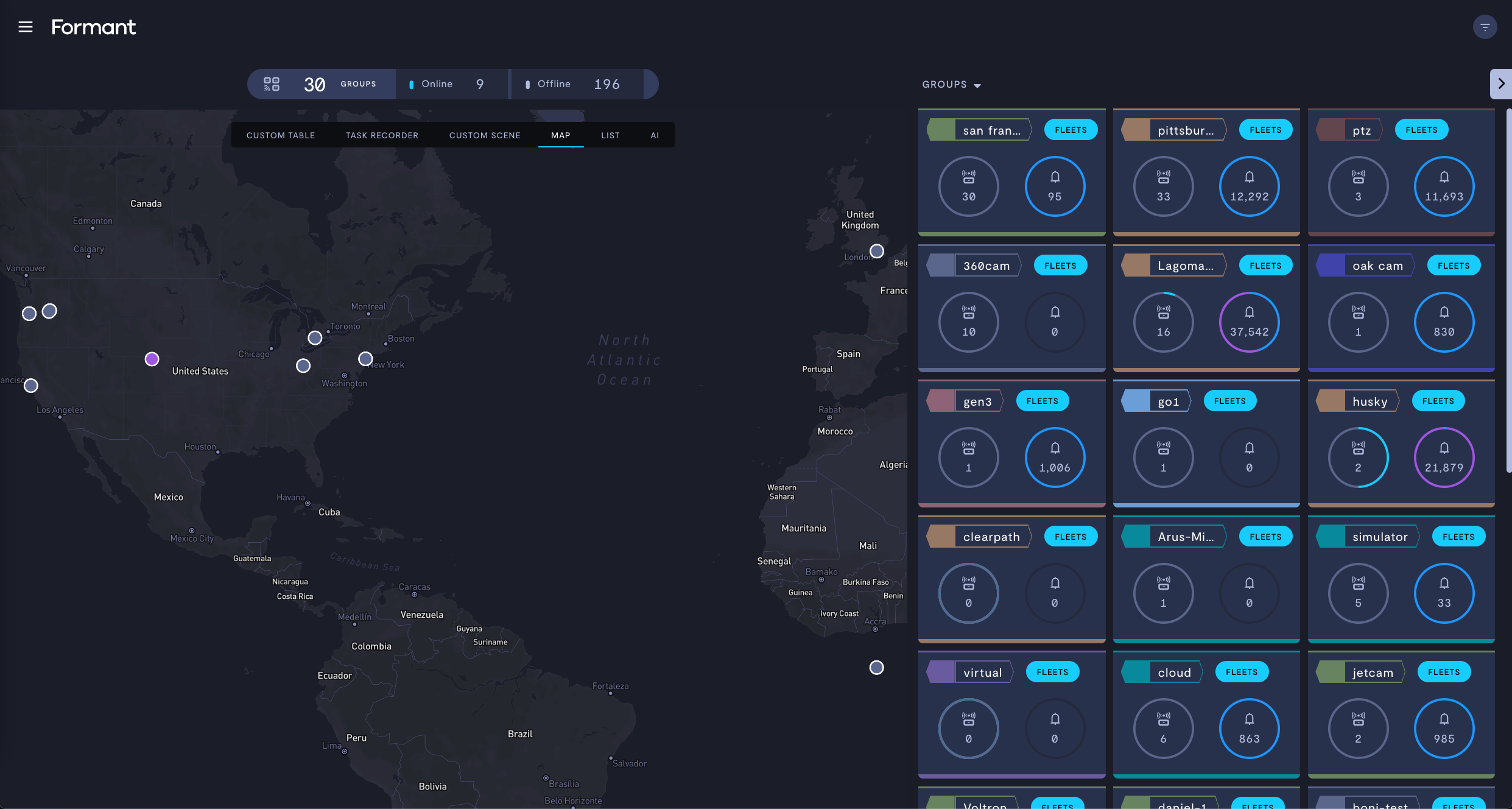Open FLEETS for ptz group
Image resolution: width=1512 pixels, height=809 pixels.
point(1421,130)
